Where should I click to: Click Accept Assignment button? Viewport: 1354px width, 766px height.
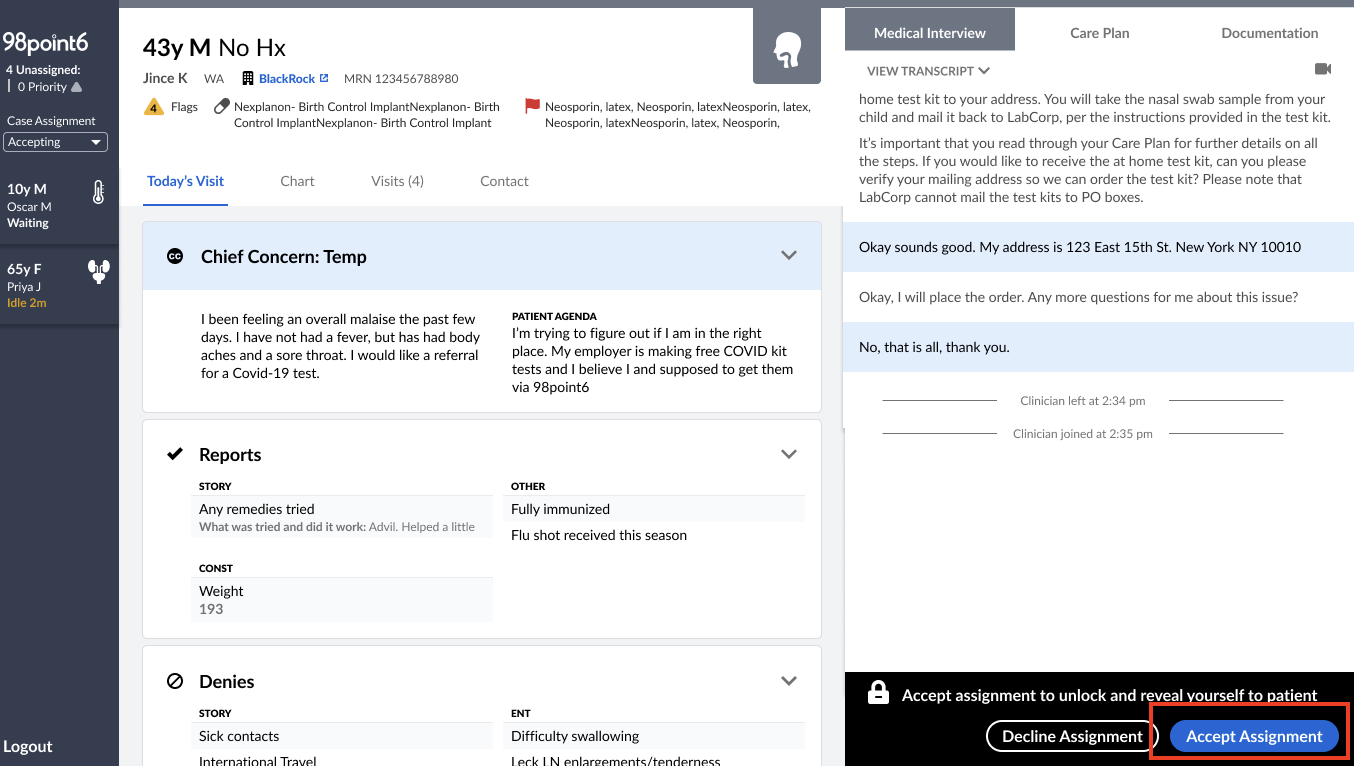(1254, 736)
